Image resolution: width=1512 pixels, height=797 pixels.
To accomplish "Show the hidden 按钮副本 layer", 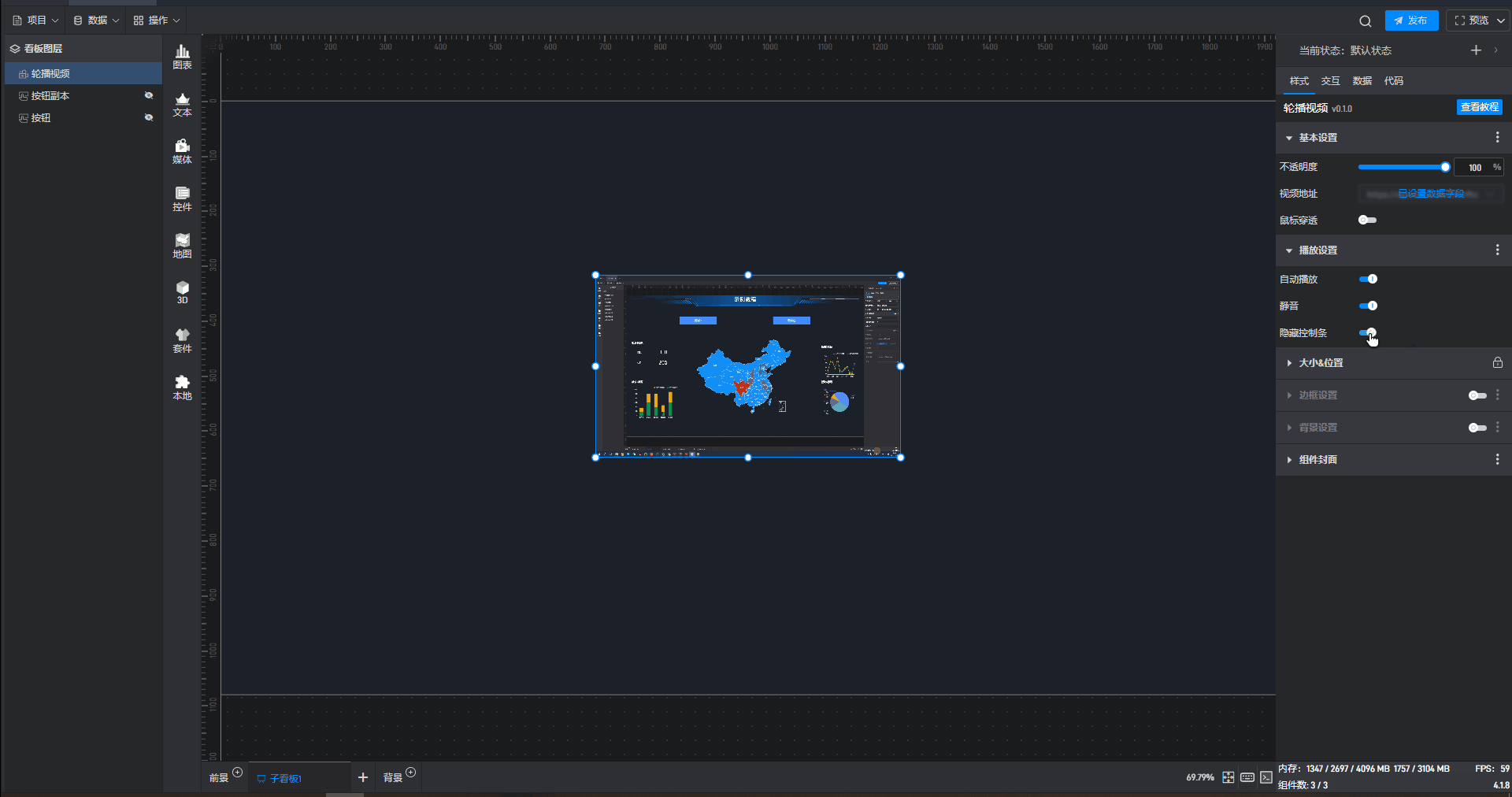I will tap(148, 95).
